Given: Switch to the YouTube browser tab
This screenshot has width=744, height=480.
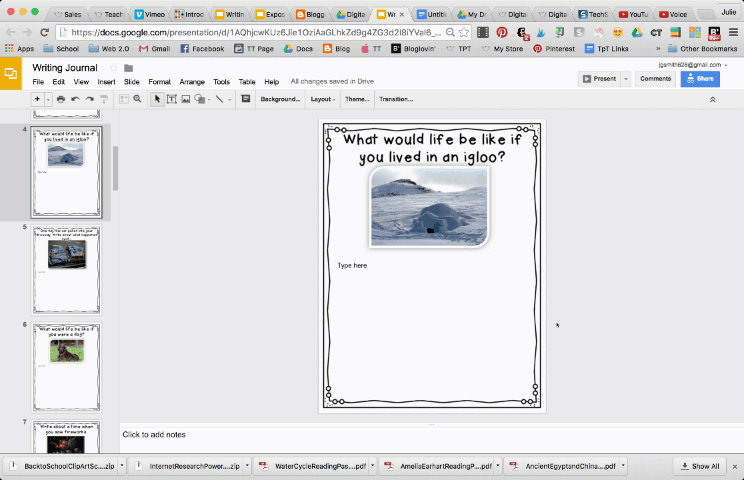Looking at the screenshot, I should coord(633,14).
